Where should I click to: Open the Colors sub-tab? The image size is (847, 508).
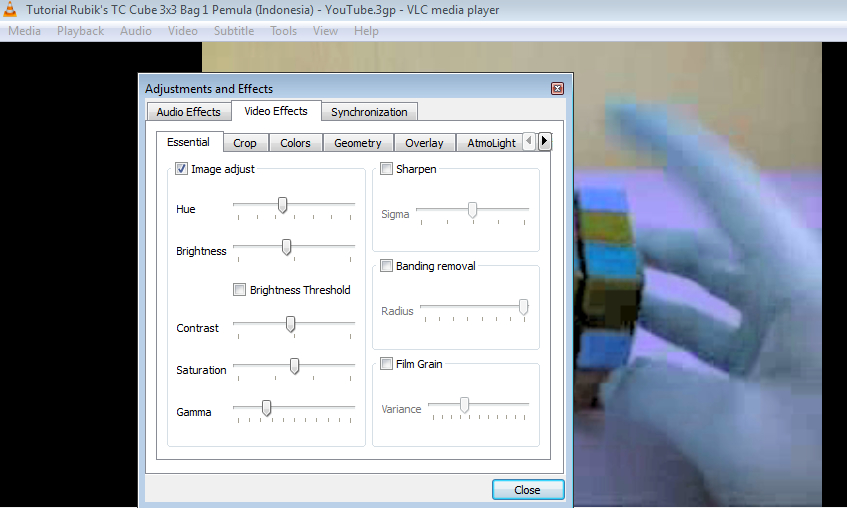[x=295, y=143]
